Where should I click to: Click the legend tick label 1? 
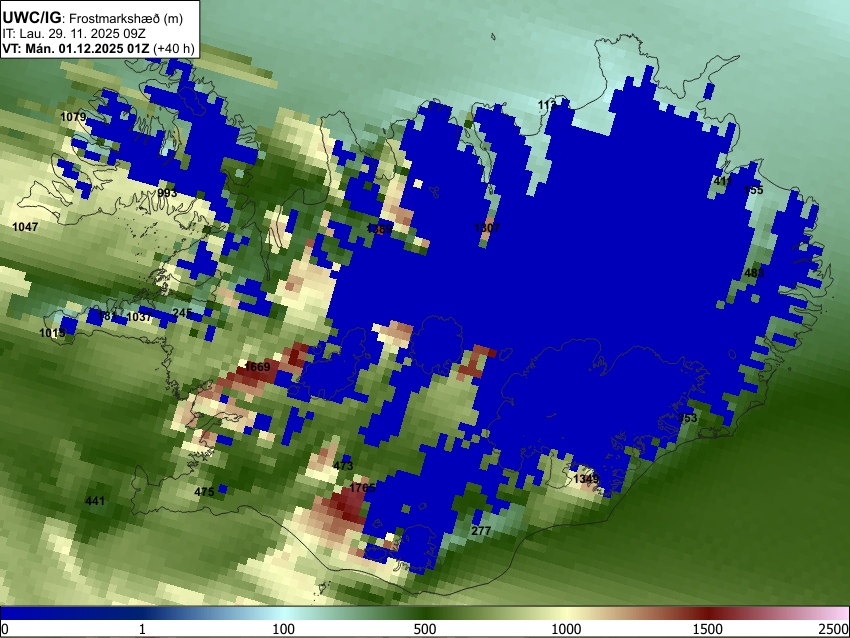[x=142, y=629]
